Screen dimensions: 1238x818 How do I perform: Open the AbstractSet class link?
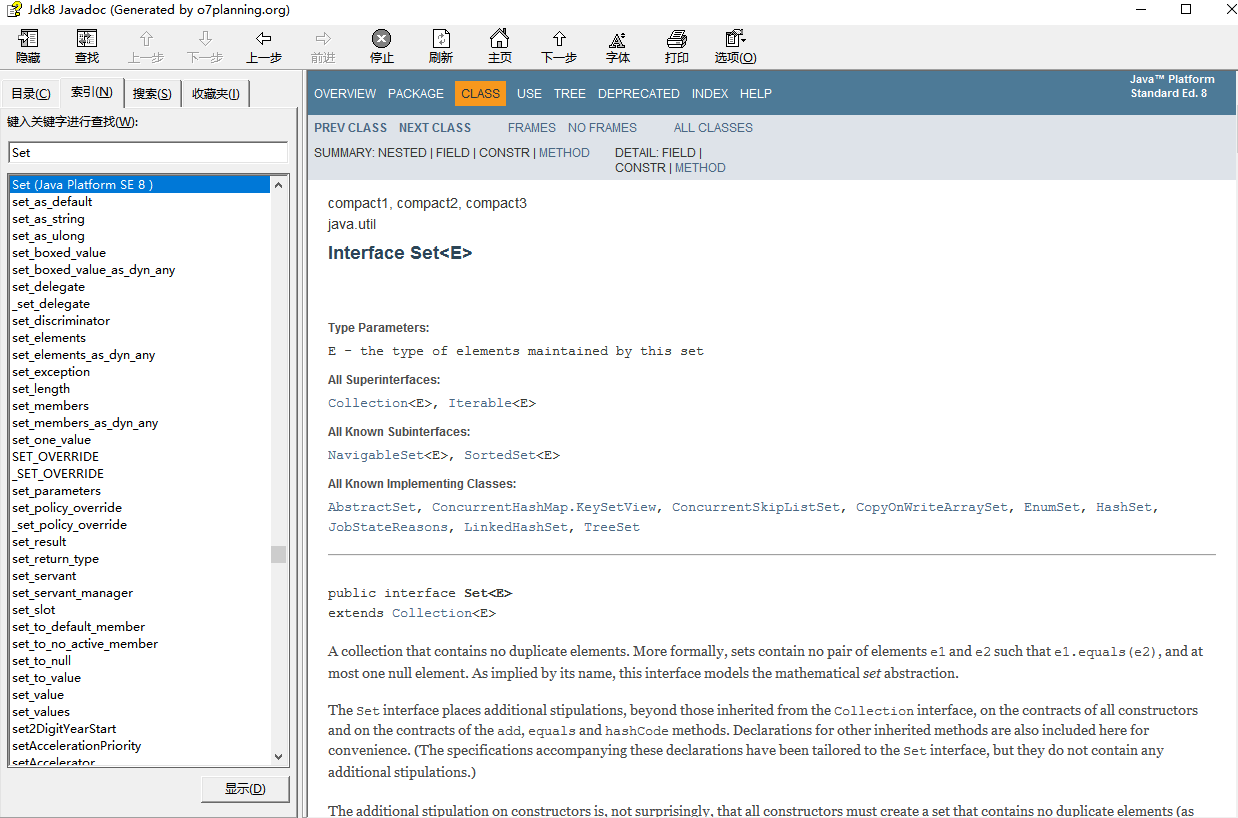click(x=372, y=507)
